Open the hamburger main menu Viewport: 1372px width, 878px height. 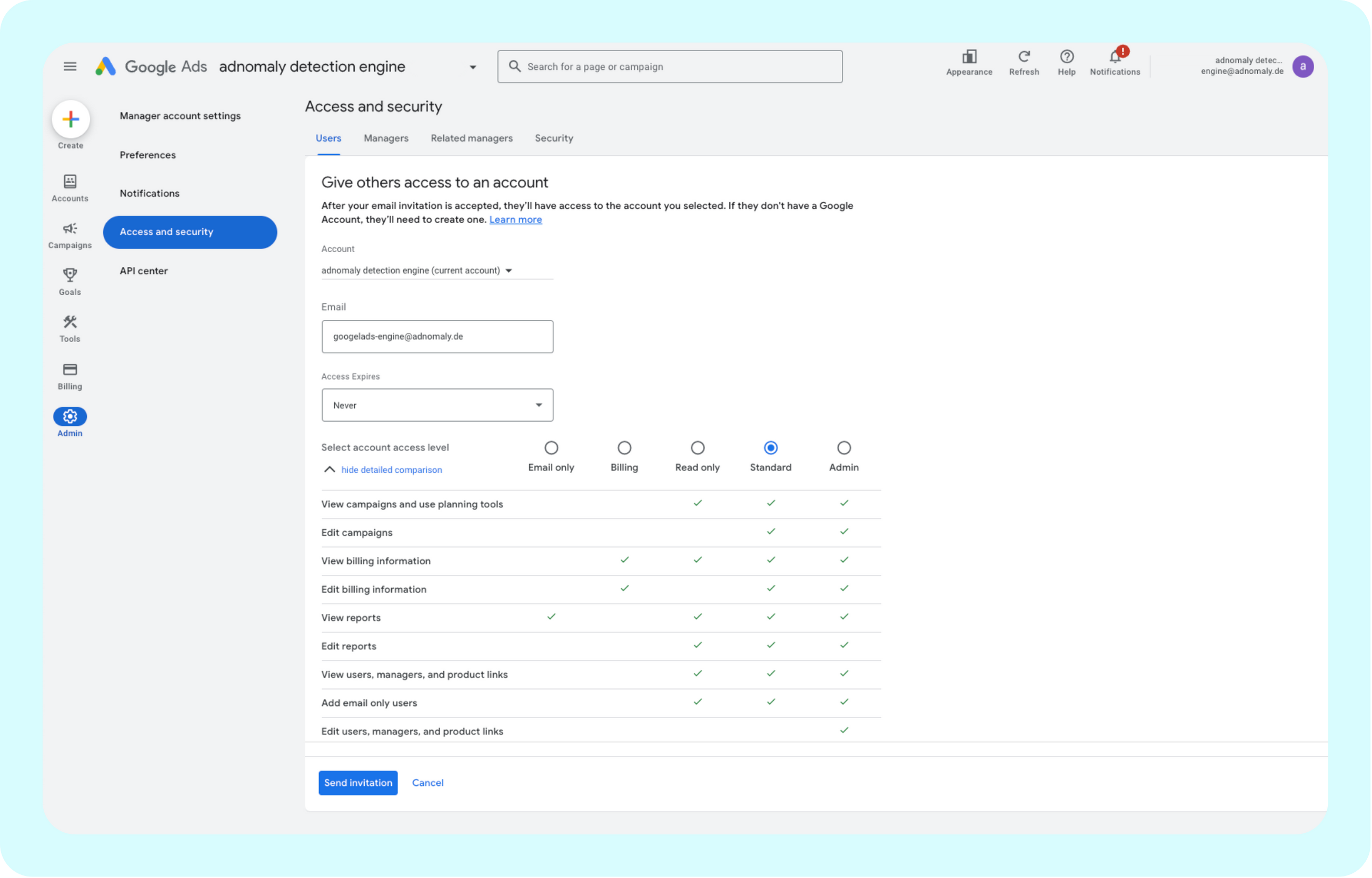pos(69,67)
